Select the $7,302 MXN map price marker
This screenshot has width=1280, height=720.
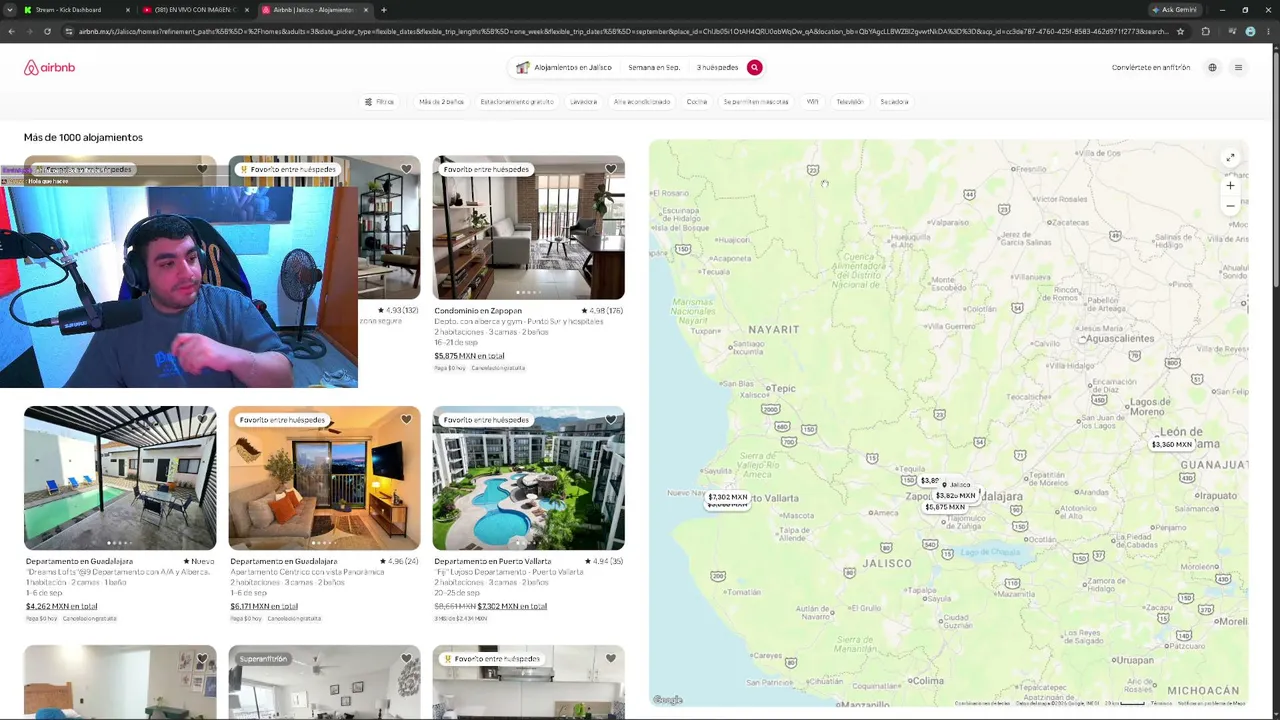point(727,497)
